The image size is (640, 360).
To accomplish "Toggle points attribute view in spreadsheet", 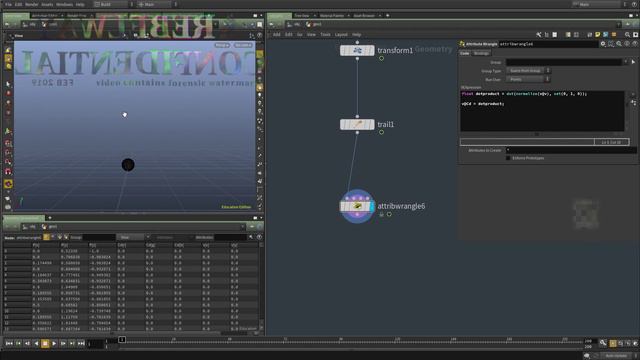I will point(47,237).
